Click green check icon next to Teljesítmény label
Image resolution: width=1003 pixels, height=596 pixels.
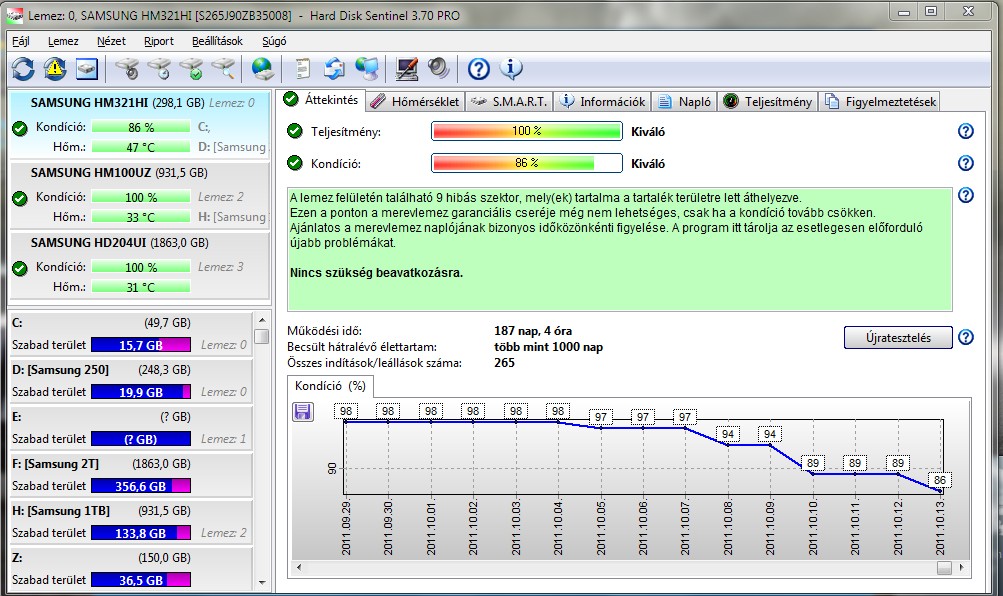(x=294, y=131)
